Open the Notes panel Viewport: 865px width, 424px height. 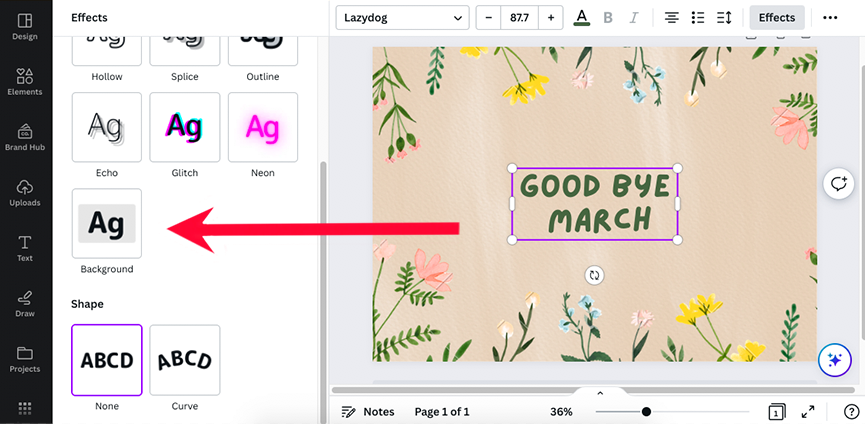point(368,412)
